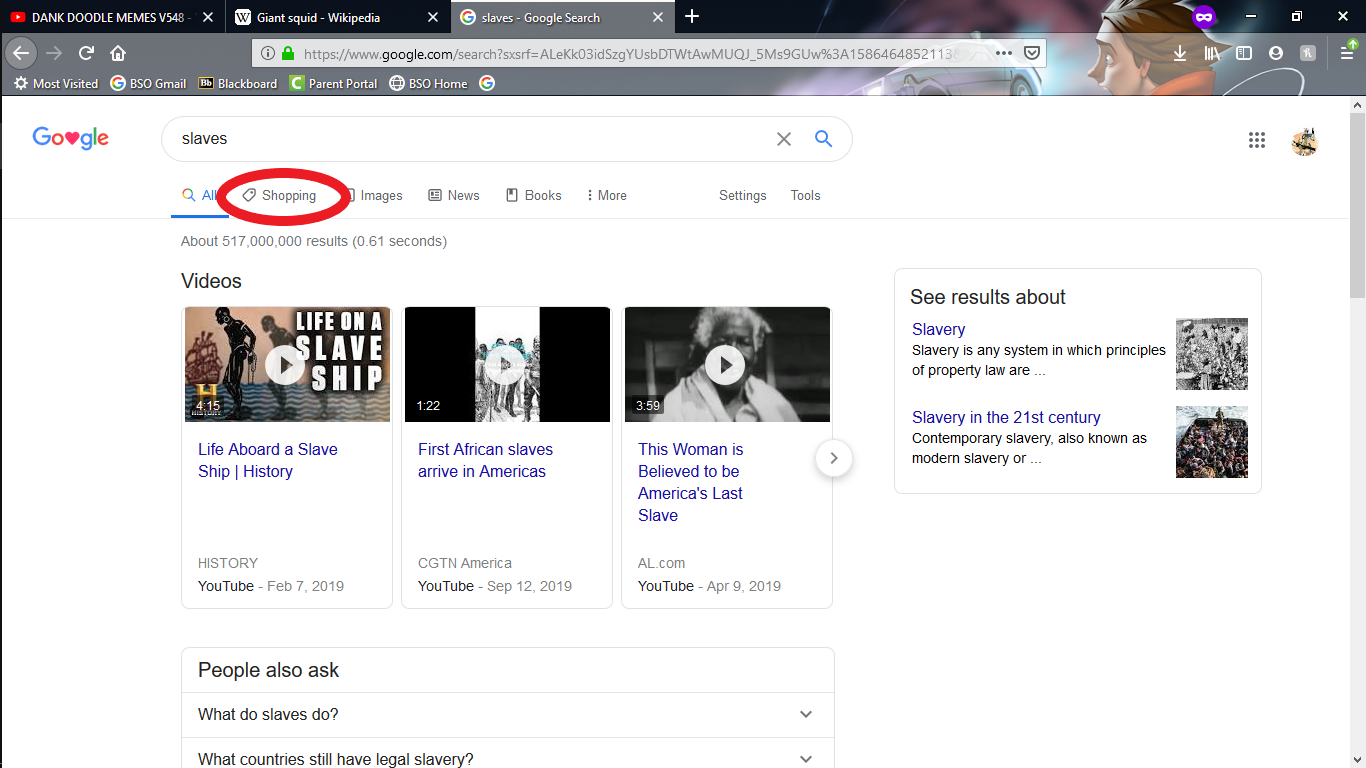The width and height of the screenshot is (1366, 768).
Task: Go to the Firefox home page icon
Action: pyautogui.click(x=118, y=53)
